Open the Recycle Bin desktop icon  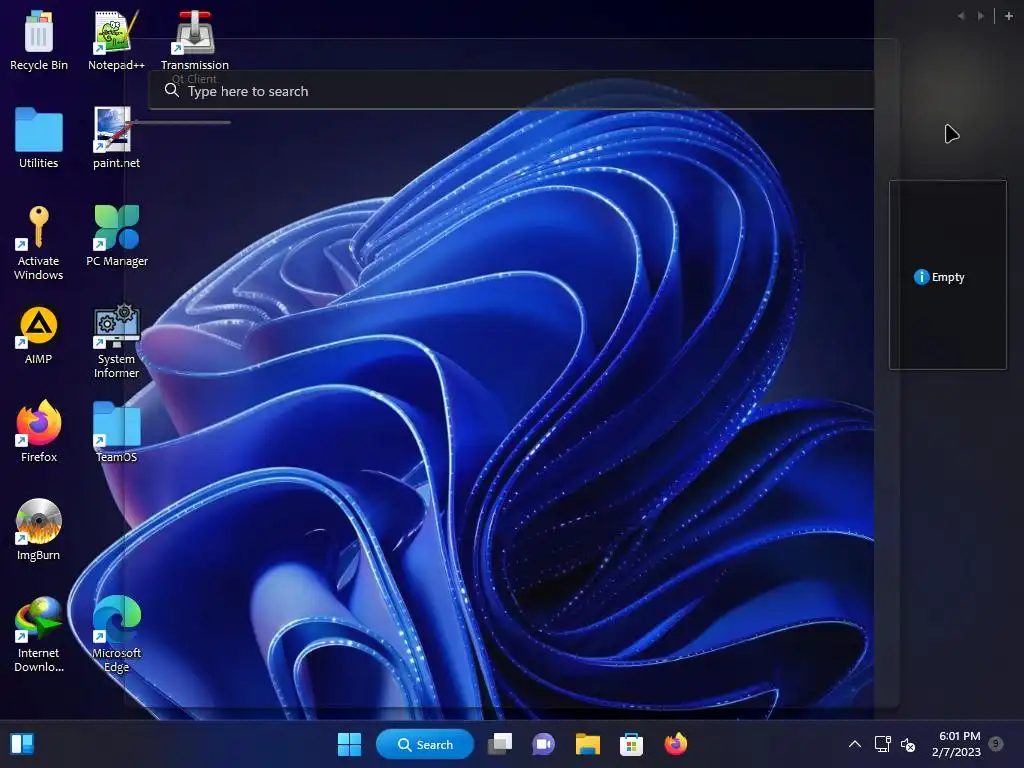(x=39, y=40)
